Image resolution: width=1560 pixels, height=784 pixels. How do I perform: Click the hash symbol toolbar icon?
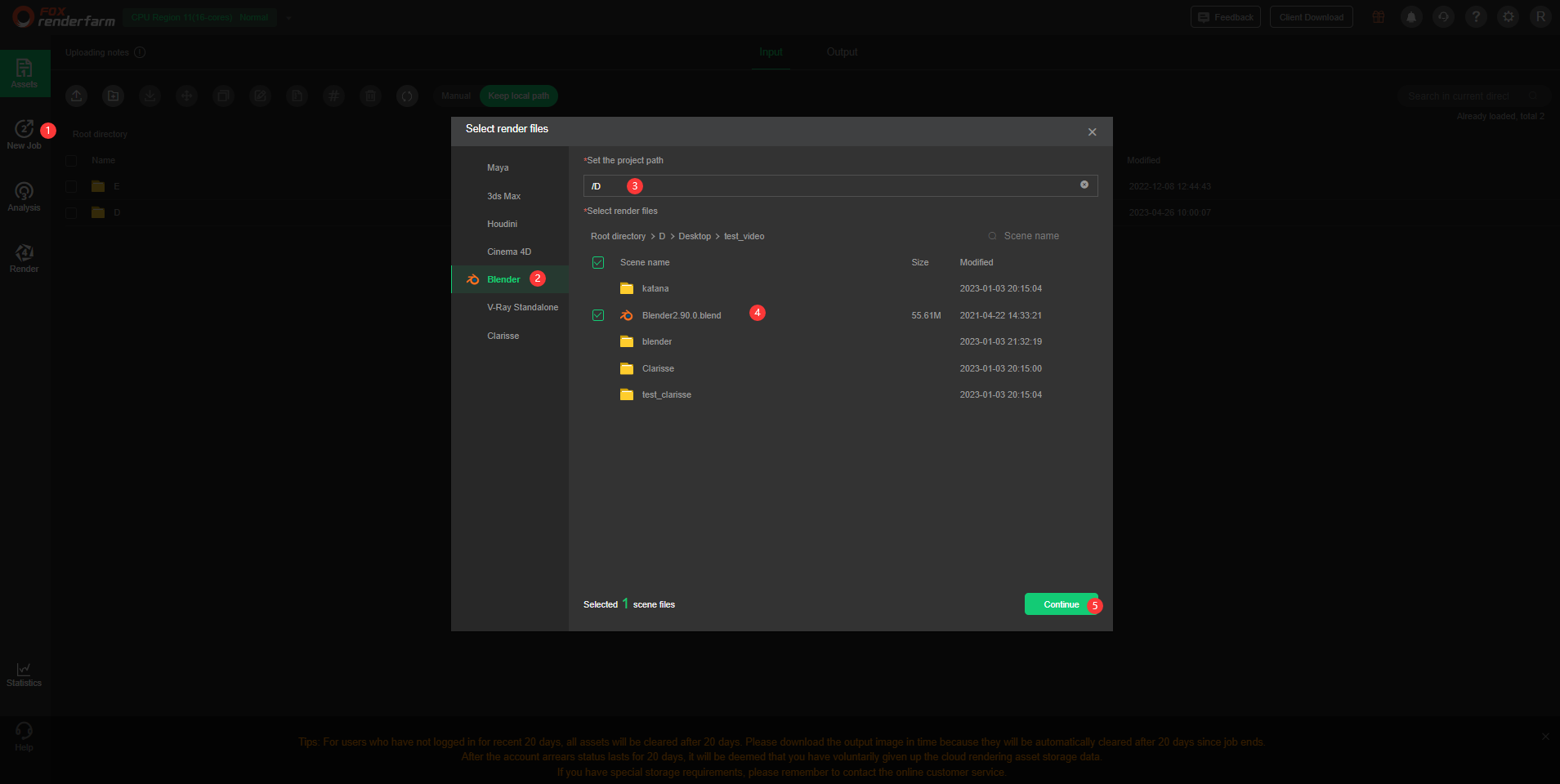coord(334,96)
